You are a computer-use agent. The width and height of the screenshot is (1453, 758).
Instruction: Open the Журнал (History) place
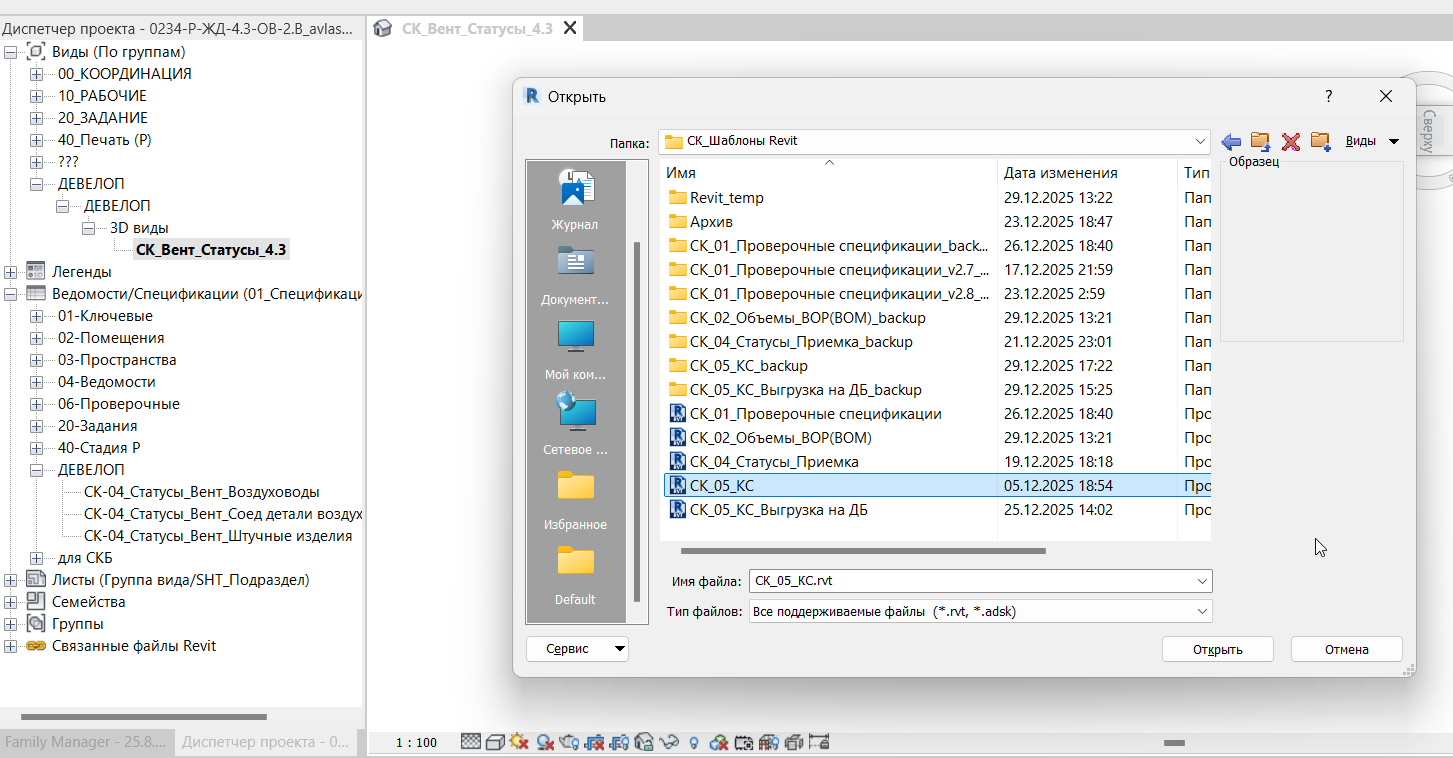(575, 200)
